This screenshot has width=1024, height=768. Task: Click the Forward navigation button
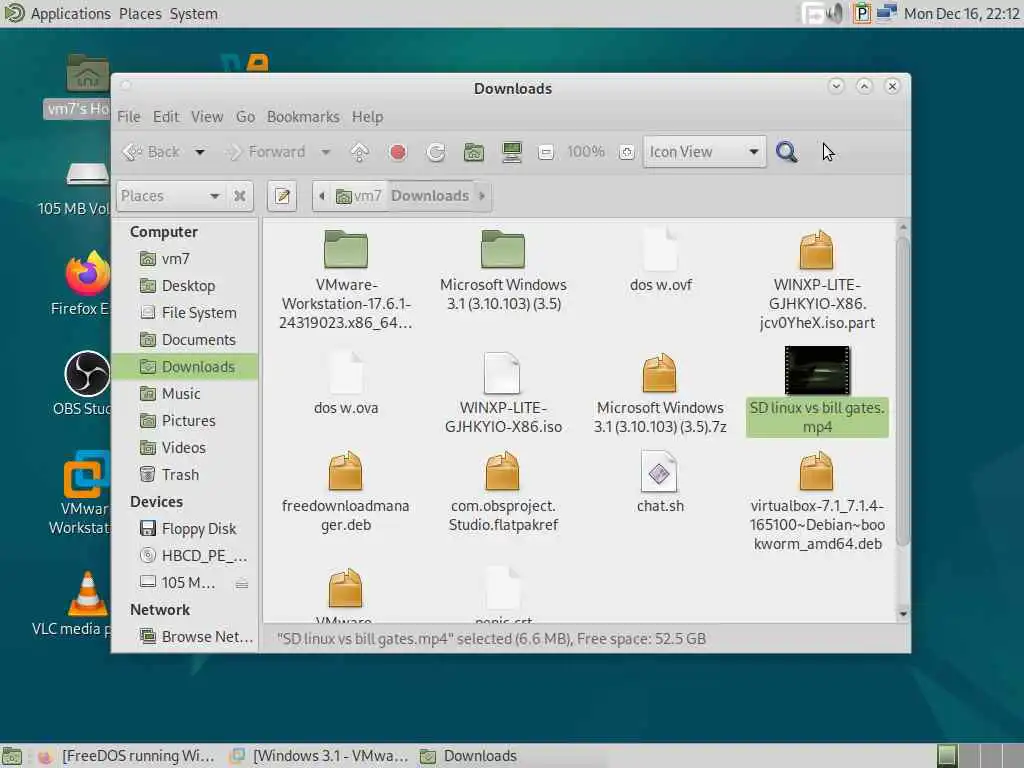(x=266, y=152)
